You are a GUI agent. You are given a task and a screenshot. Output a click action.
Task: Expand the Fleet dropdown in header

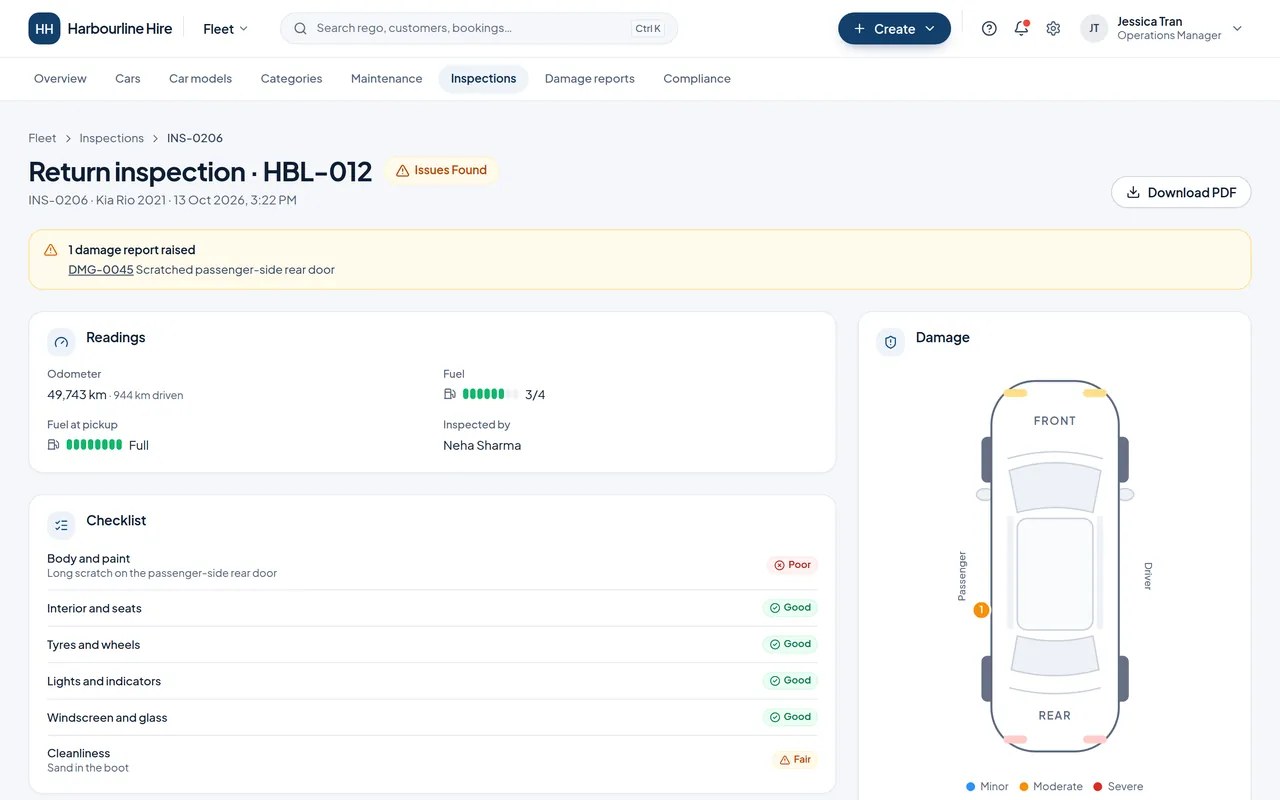pos(225,29)
